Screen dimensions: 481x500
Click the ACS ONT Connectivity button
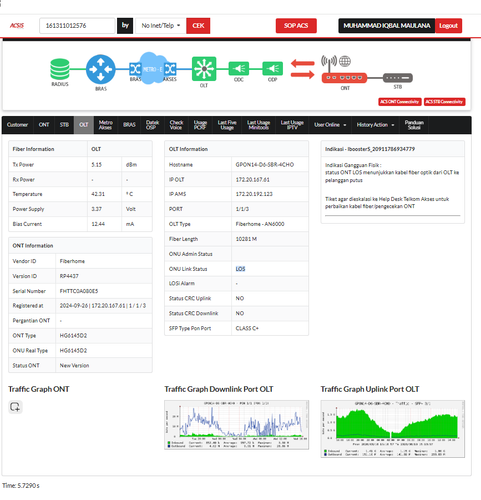tap(400, 102)
